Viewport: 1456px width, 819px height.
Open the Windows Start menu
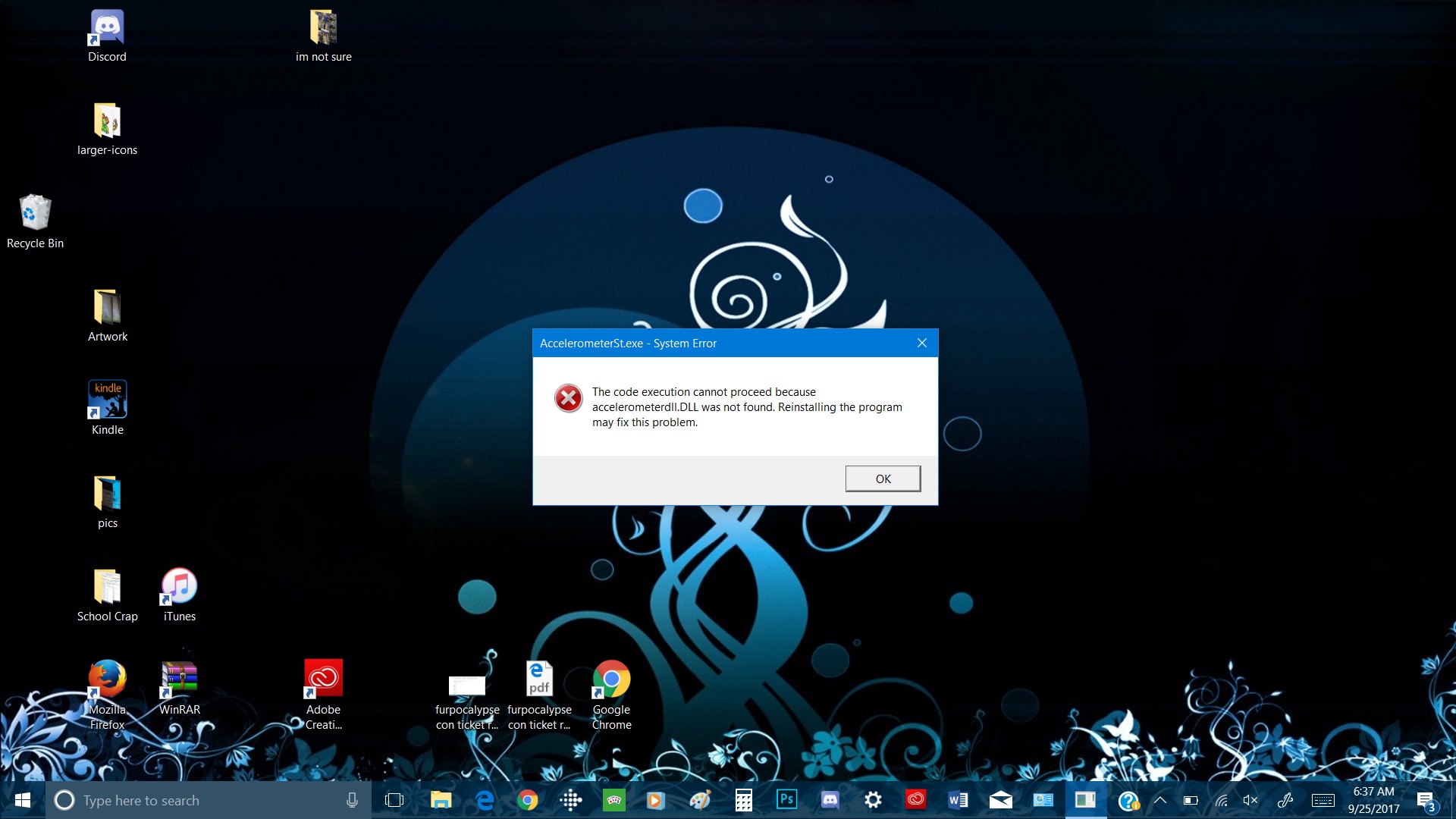pyautogui.click(x=22, y=800)
